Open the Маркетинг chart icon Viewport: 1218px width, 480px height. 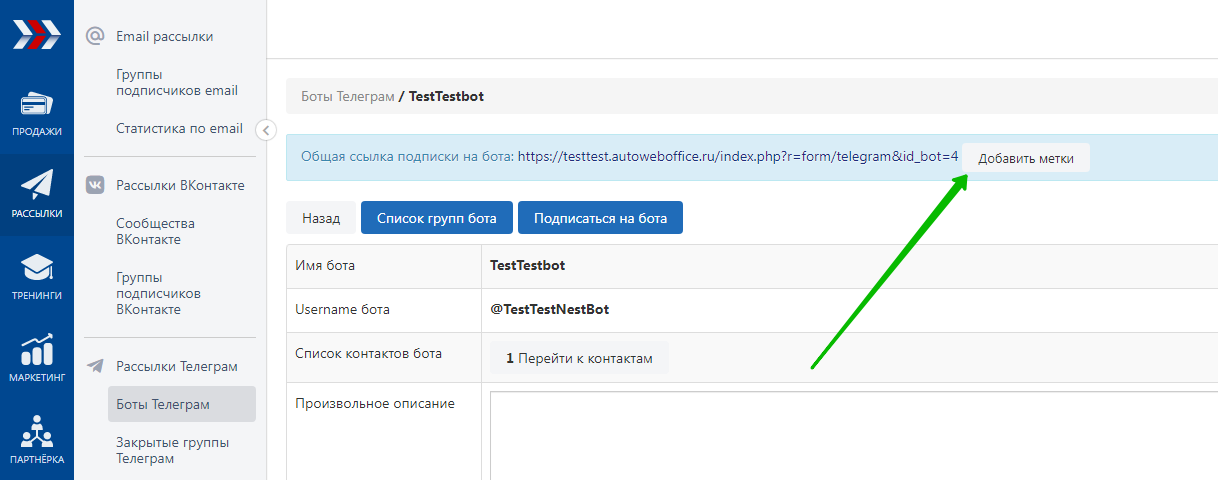36,351
